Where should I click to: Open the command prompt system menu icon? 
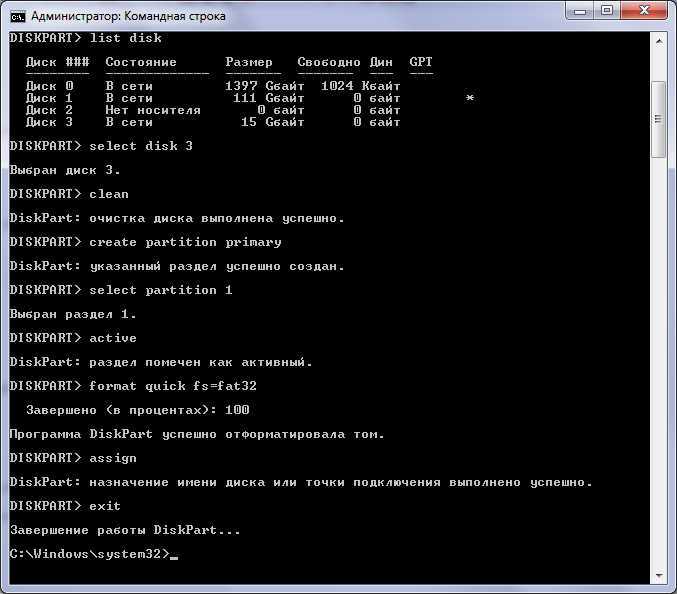(x=18, y=17)
